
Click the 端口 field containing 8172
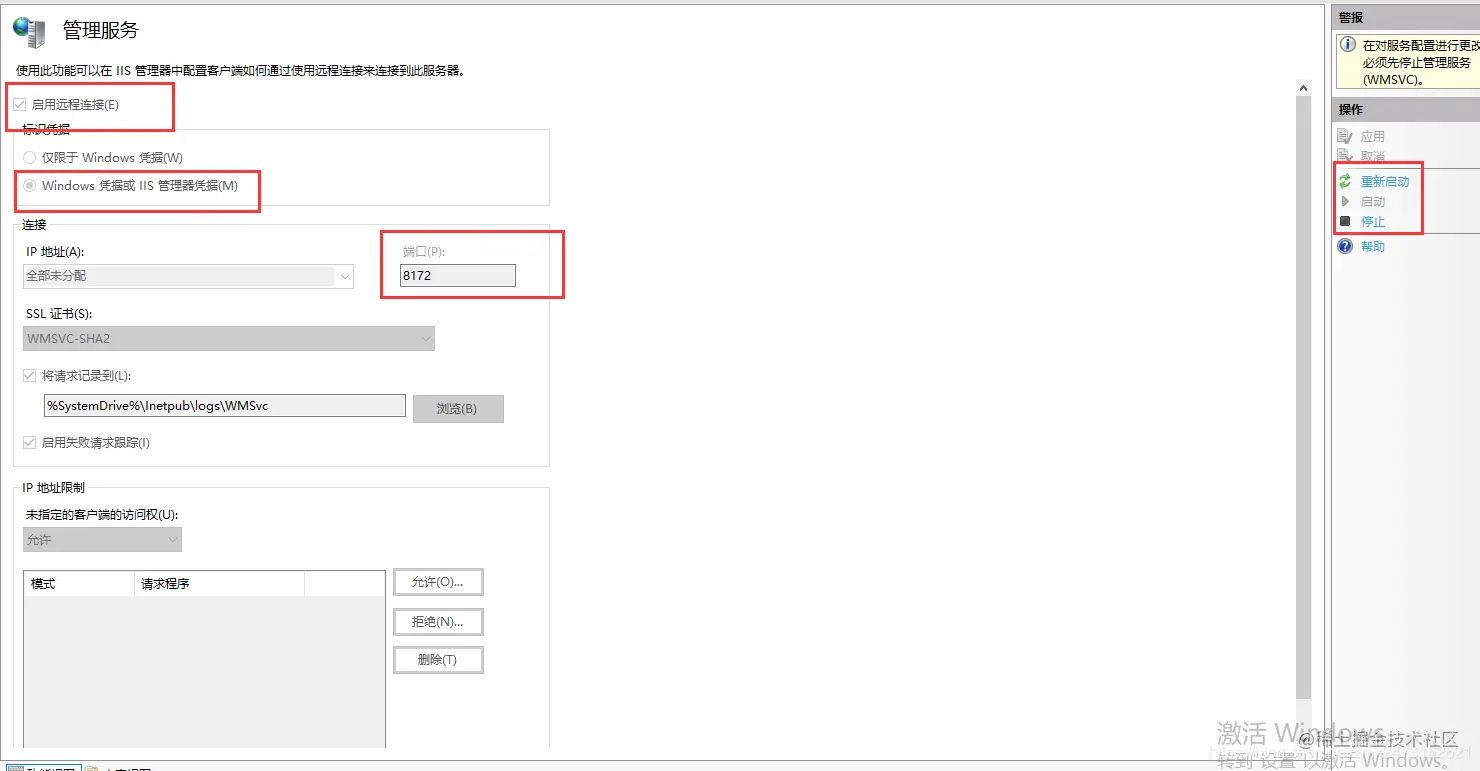pos(458,275)
